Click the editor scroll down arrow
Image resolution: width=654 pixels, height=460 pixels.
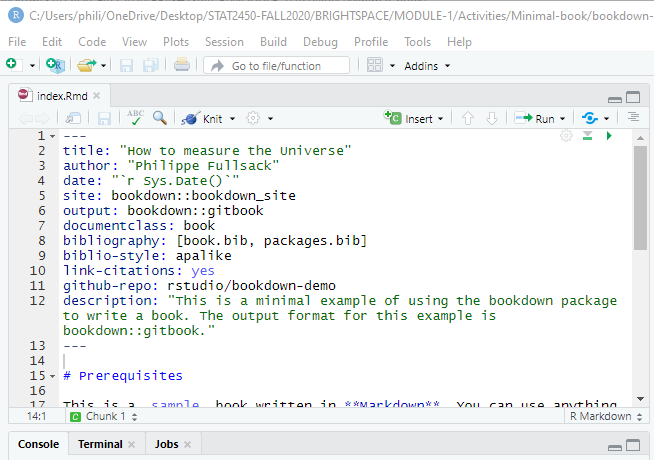pyautogui.click(x=640, y=399)
